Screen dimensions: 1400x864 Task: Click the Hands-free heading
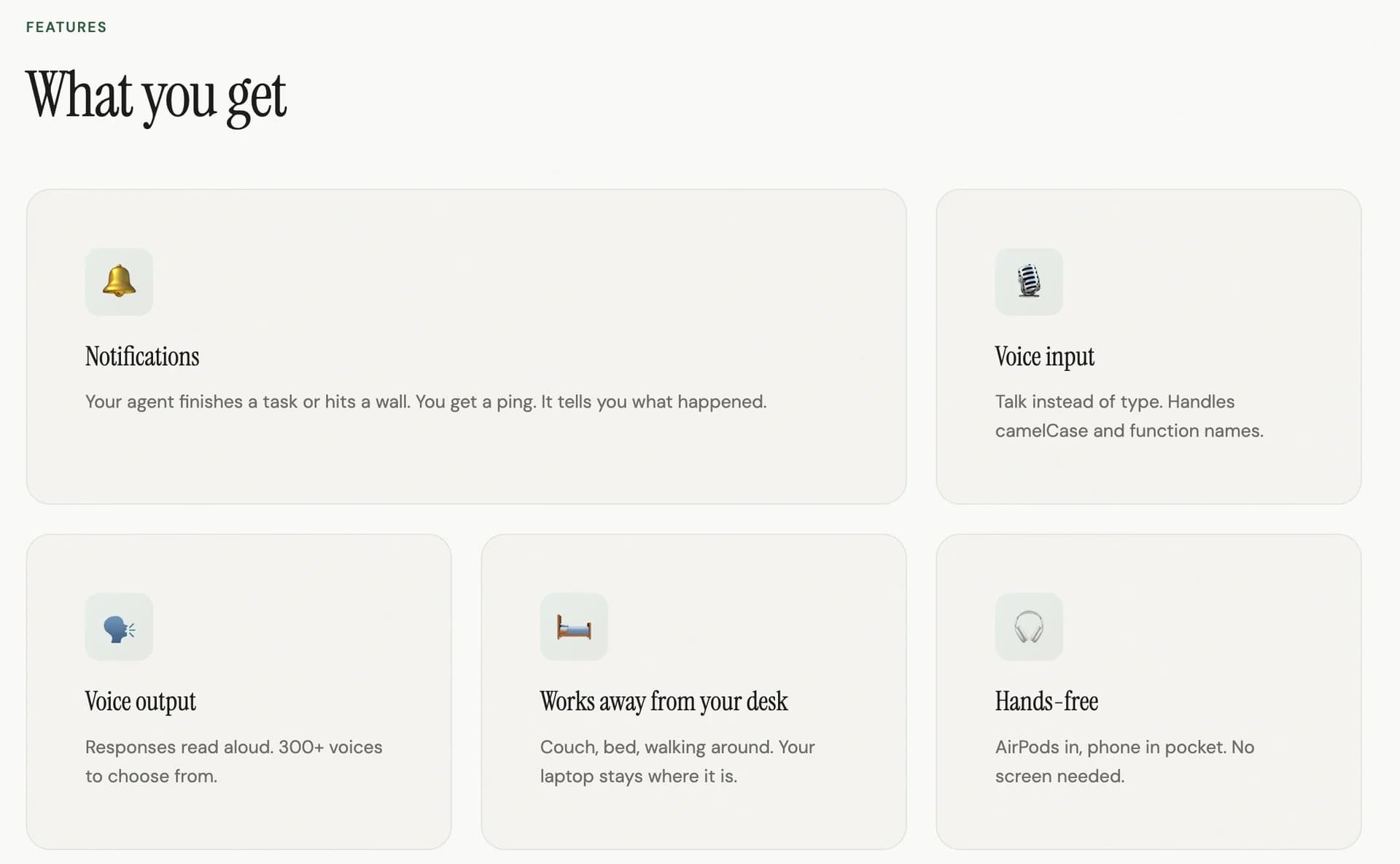pos(1046,701)
